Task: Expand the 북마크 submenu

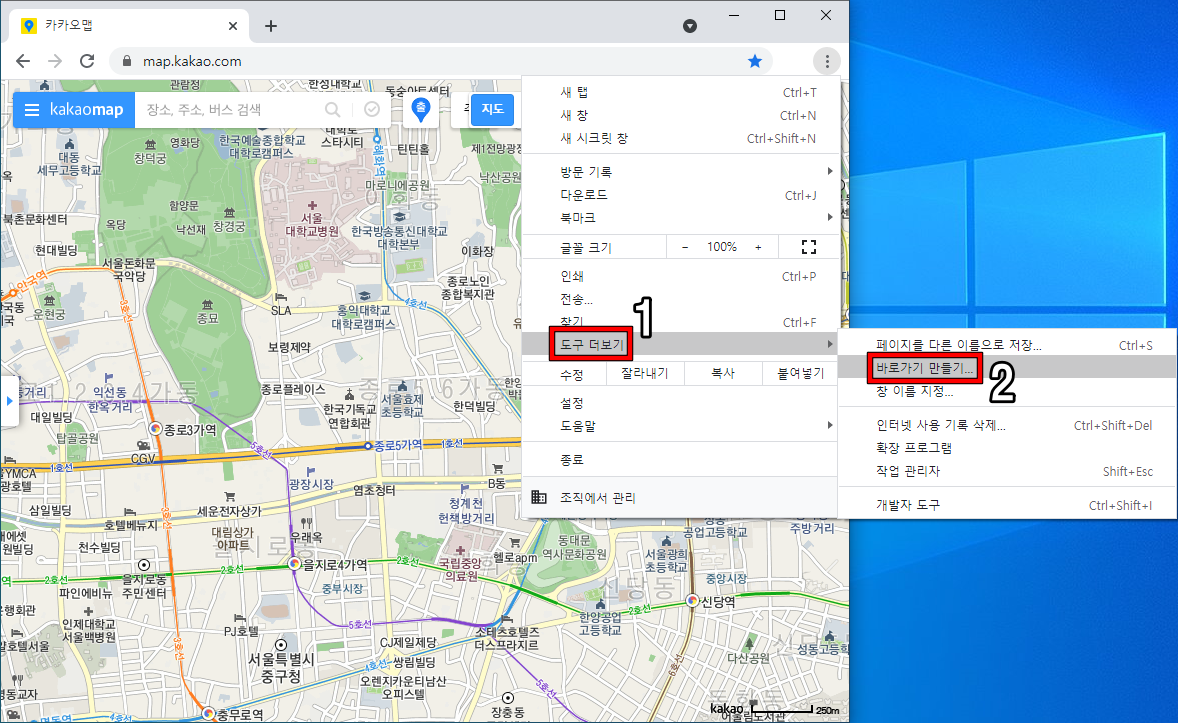Action: pyautogui.click(x=680, y=217)
